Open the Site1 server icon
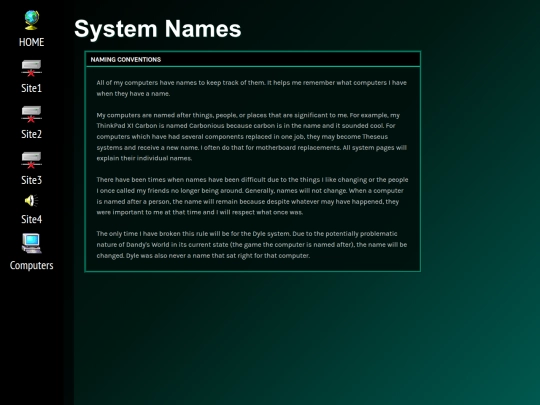Screen dimensions: 540x405 click(x=31, y=68)
